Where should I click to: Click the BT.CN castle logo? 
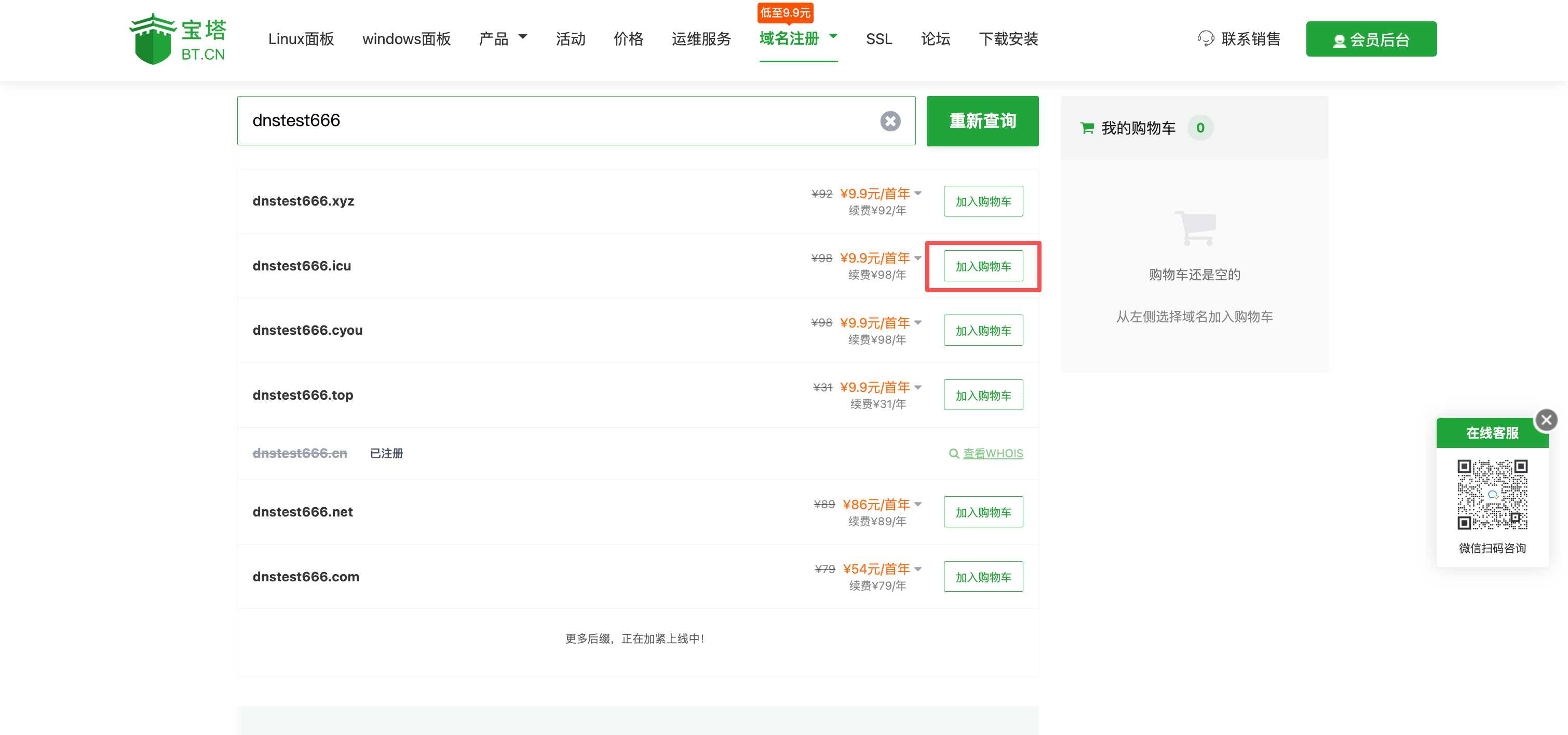tap(152, 39)
